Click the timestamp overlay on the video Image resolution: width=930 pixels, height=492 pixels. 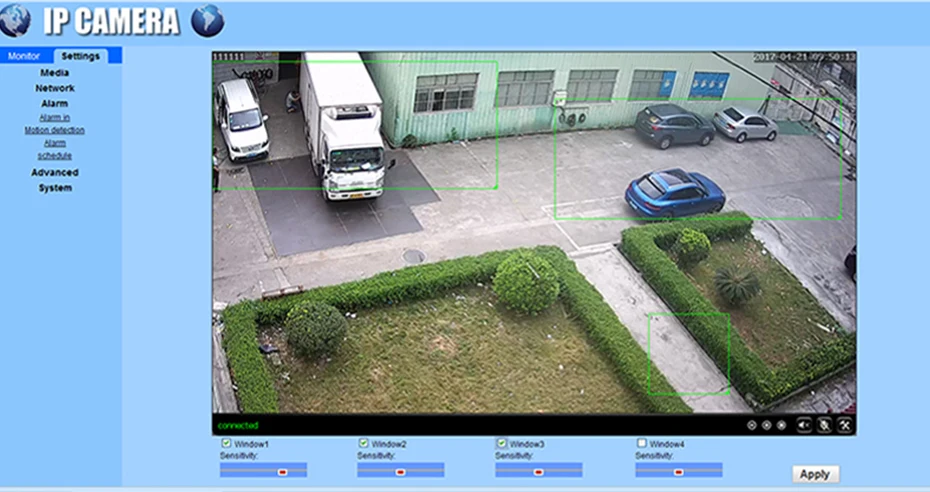804,57
